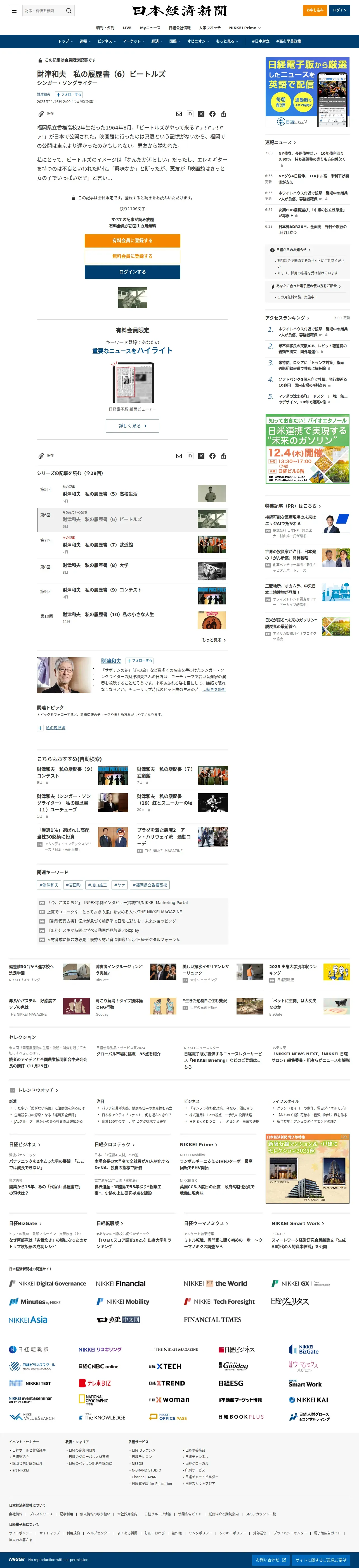Open NIKKEI KAI logo link
Screen dimensions: 359x1568
308,1400
